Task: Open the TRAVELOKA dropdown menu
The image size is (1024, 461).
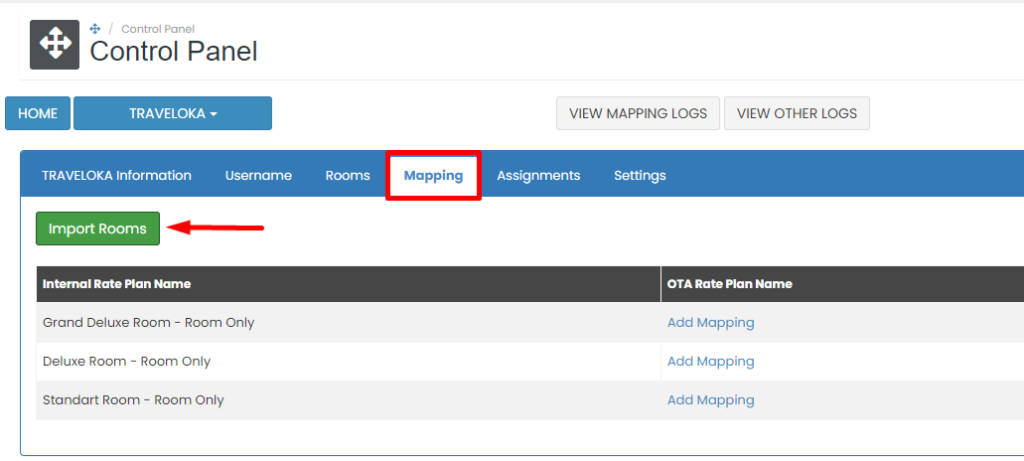Action: 172,114
